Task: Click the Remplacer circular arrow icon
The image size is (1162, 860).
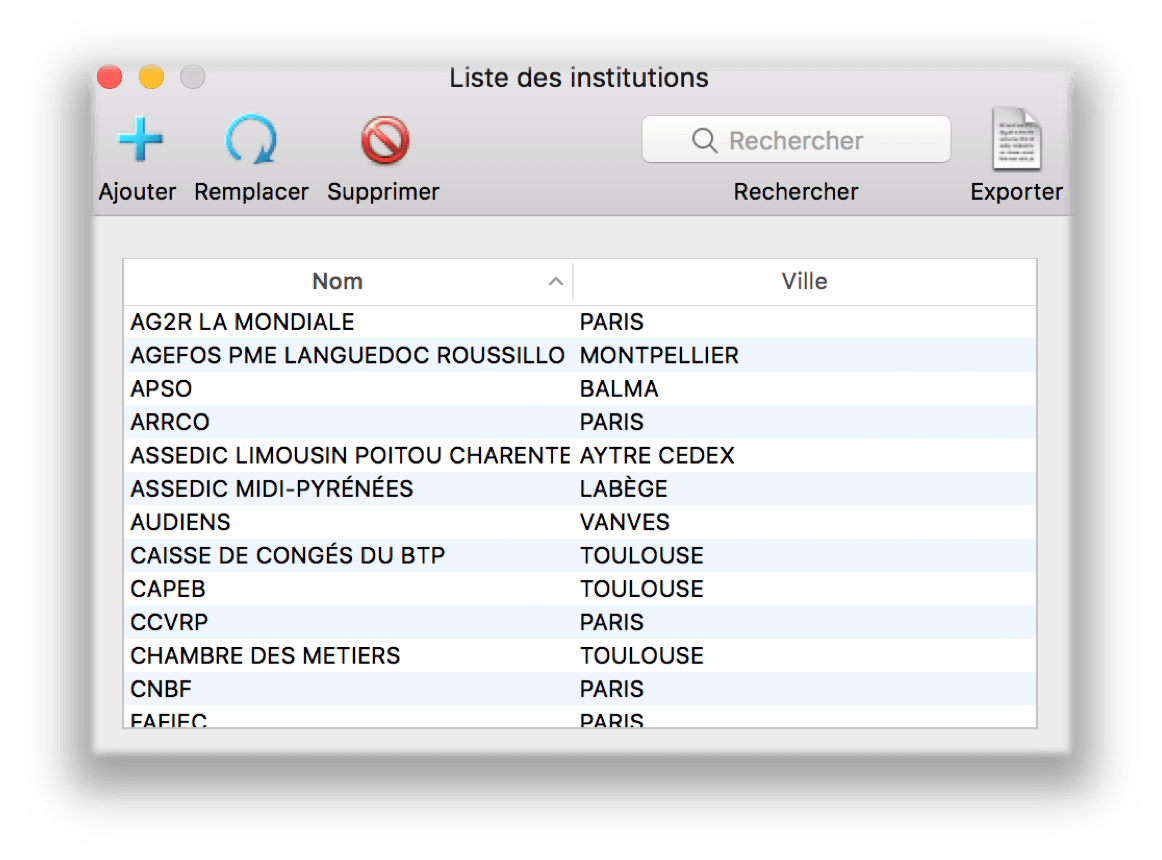Action: point(251,139)
